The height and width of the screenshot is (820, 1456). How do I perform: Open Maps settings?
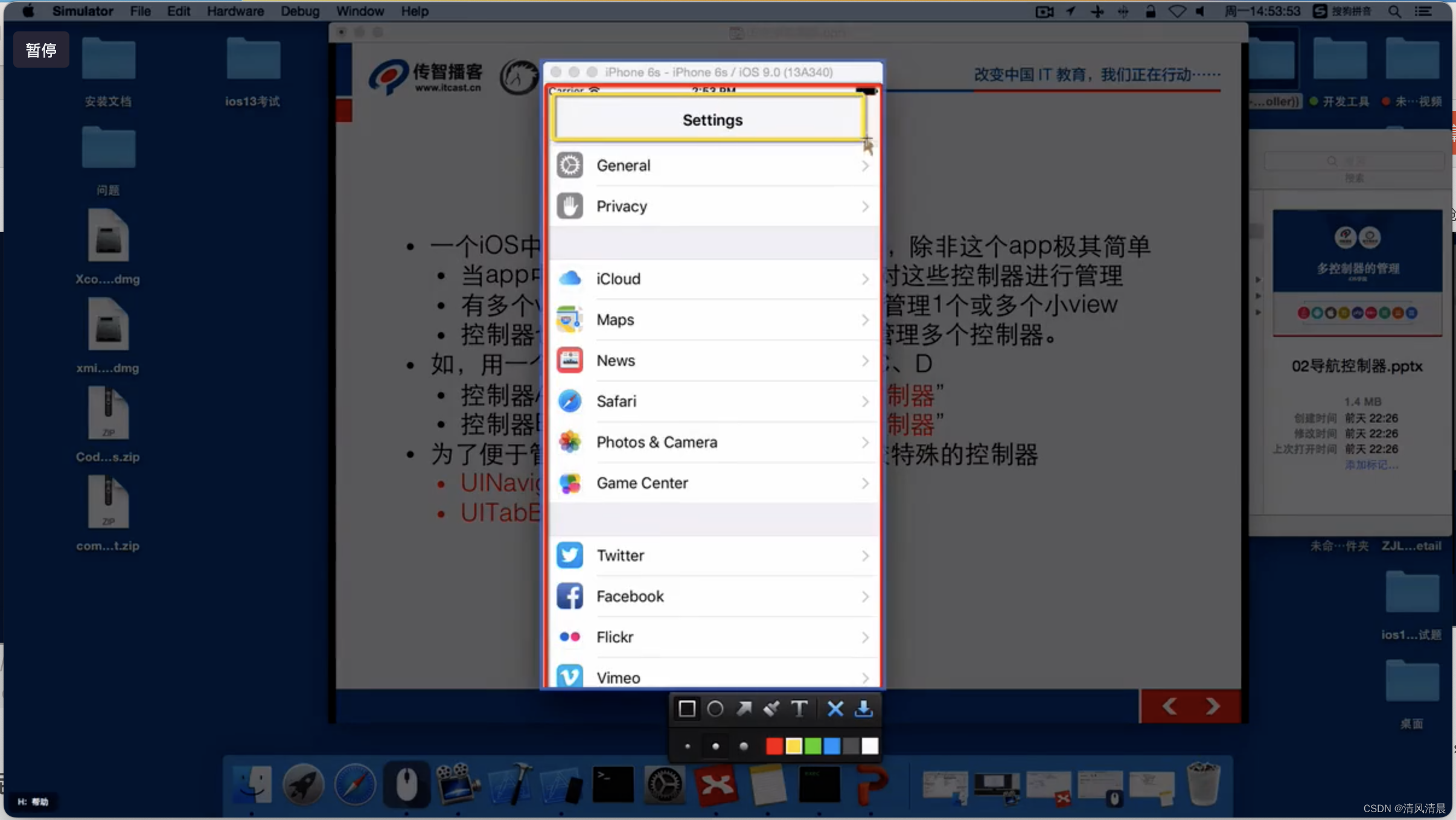click(x=714, y=319)
